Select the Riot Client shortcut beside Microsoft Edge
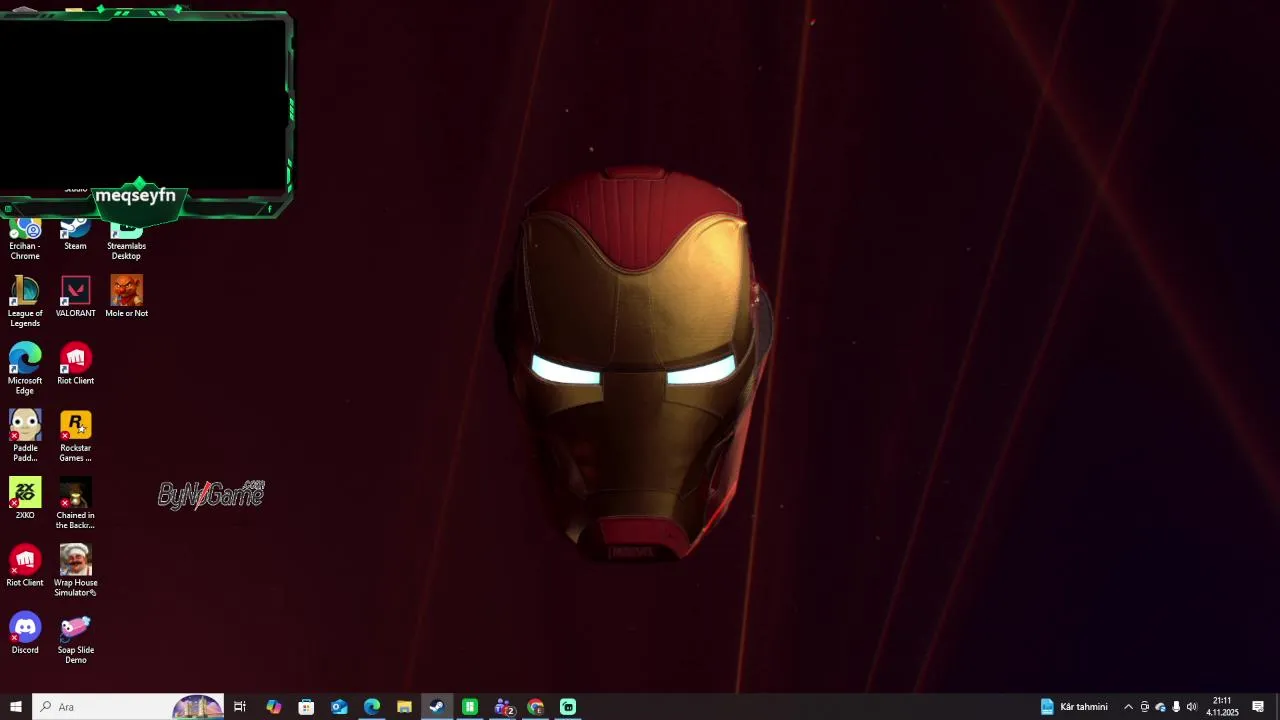This screenshot has height=720, width=1280. pos(75,364)
